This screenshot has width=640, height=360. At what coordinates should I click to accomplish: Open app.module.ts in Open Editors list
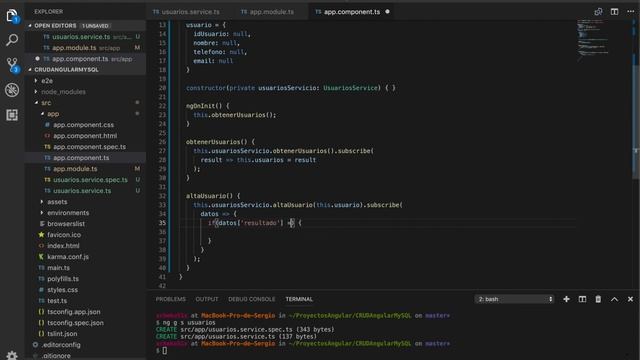[x=85, y=48]
